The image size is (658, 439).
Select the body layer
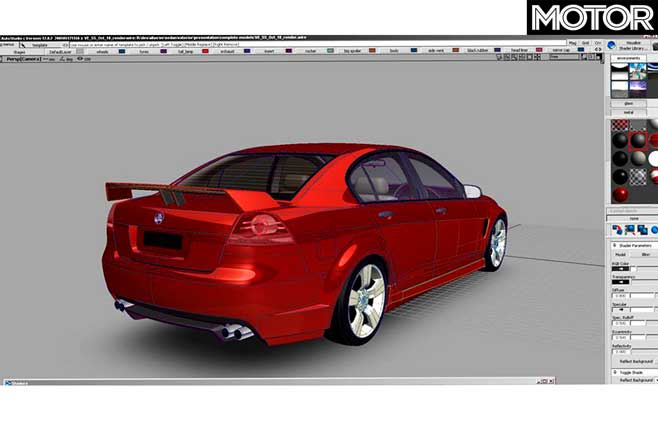click(x=394, y=51)
